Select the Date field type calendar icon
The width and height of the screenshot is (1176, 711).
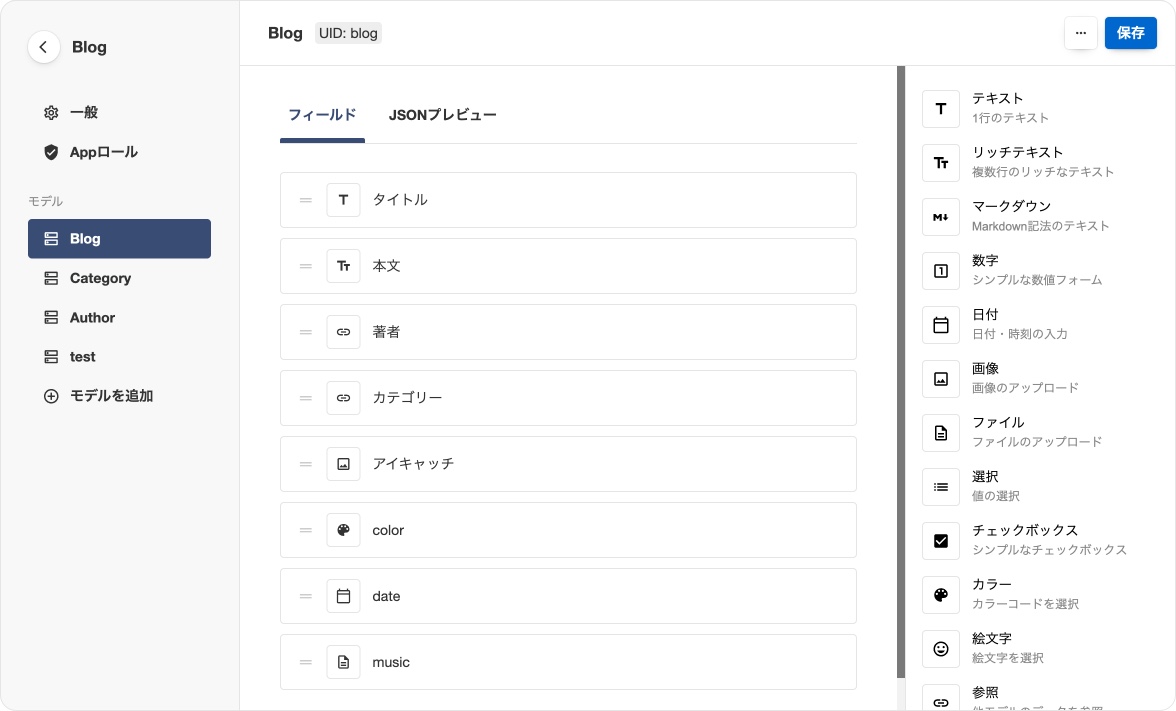click(x=940, y=325)
